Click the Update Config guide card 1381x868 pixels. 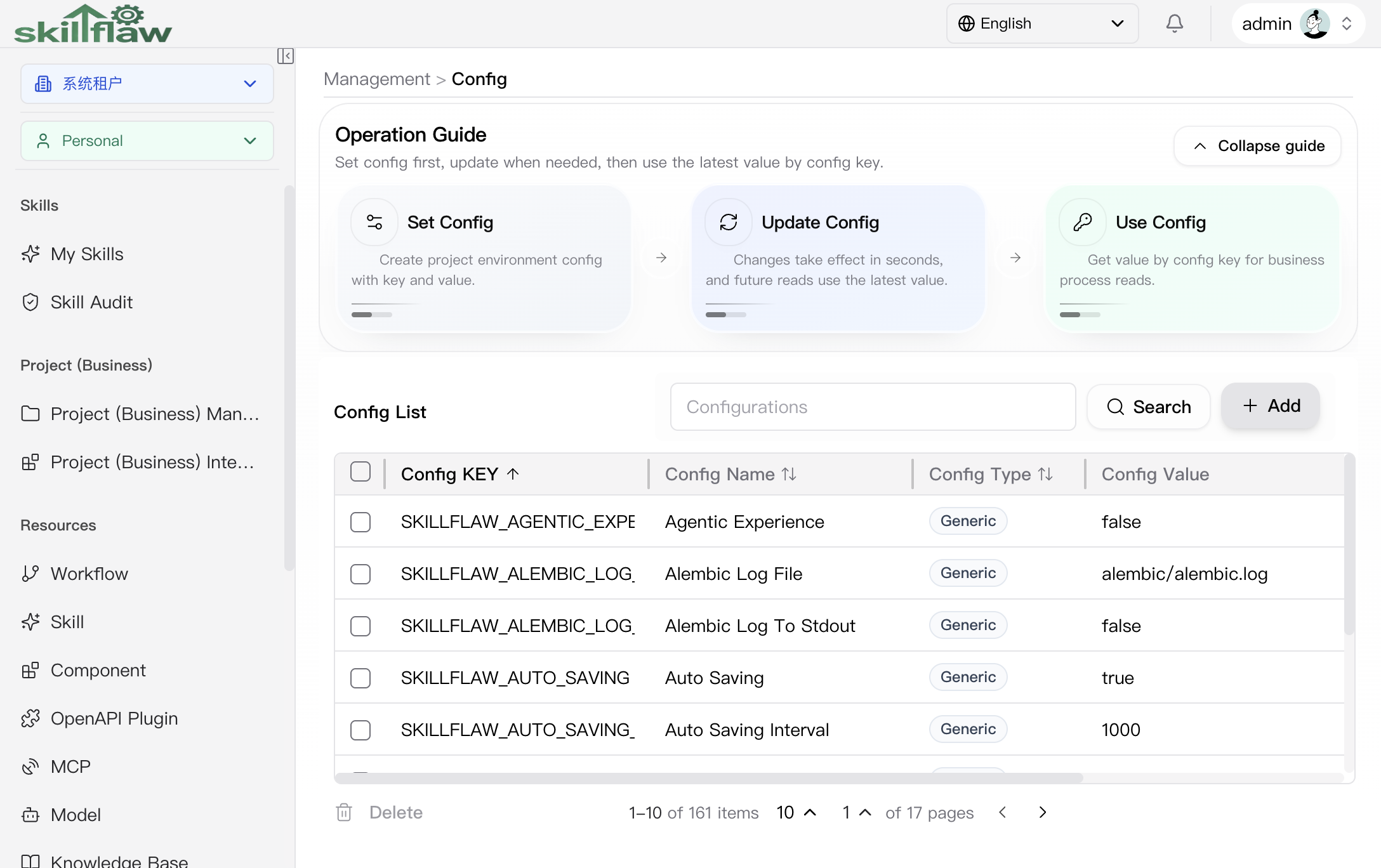click(838, 258)
